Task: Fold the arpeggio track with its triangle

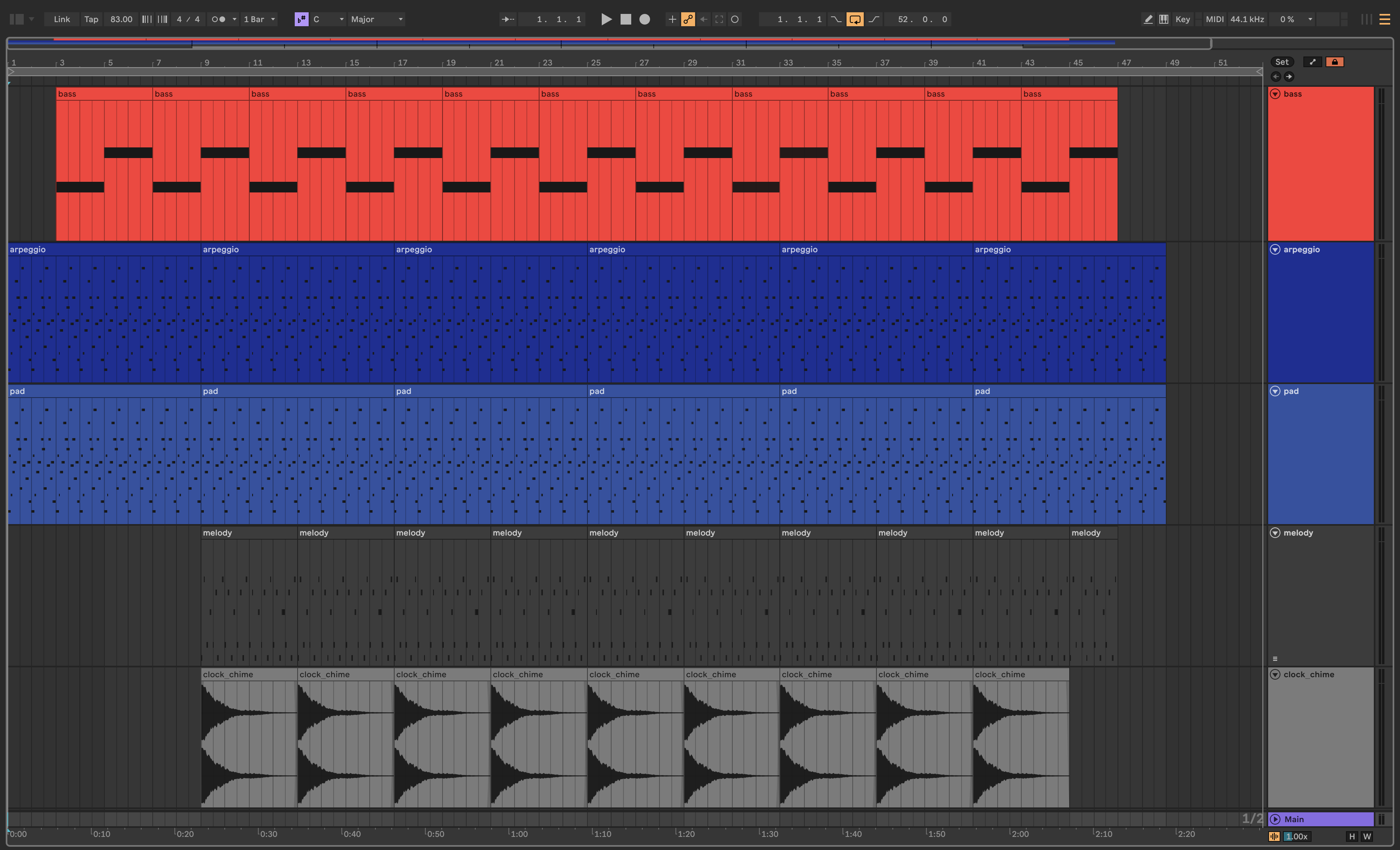Action: 1275,249
